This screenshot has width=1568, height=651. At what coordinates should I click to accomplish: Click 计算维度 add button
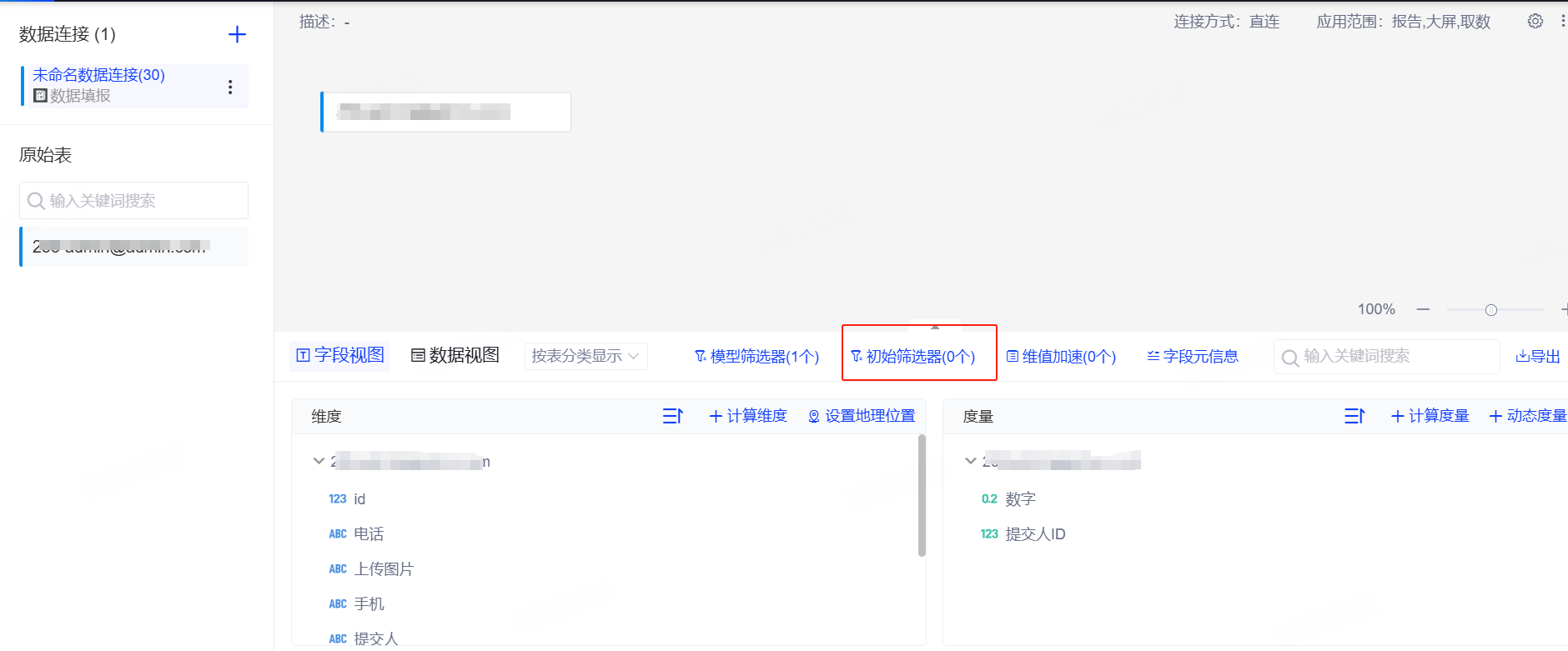tap(748, 416)
